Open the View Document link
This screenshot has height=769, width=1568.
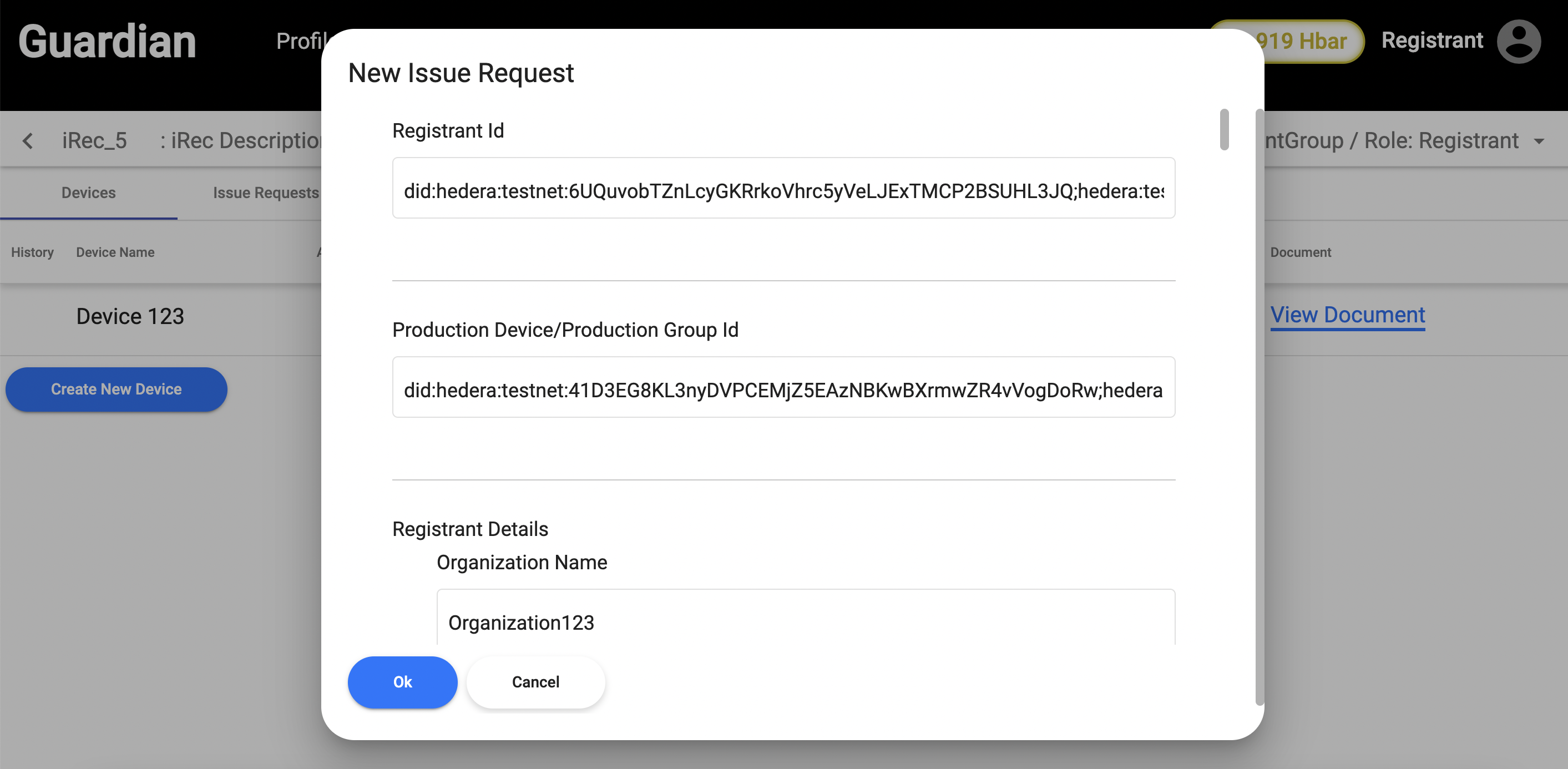pos(1347,315)
